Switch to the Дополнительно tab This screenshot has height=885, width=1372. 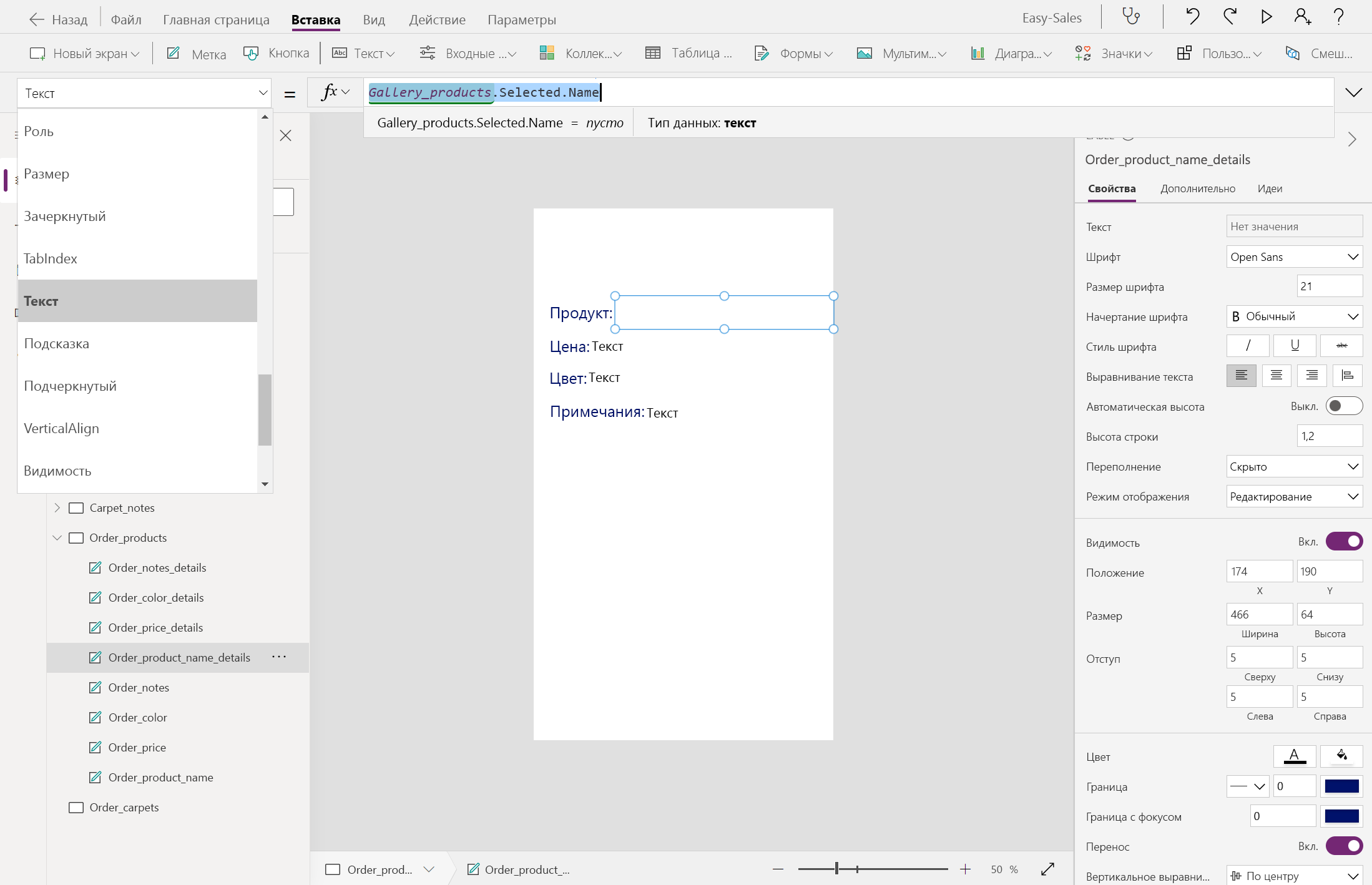pyautogui.click(x=1197, y=188)
